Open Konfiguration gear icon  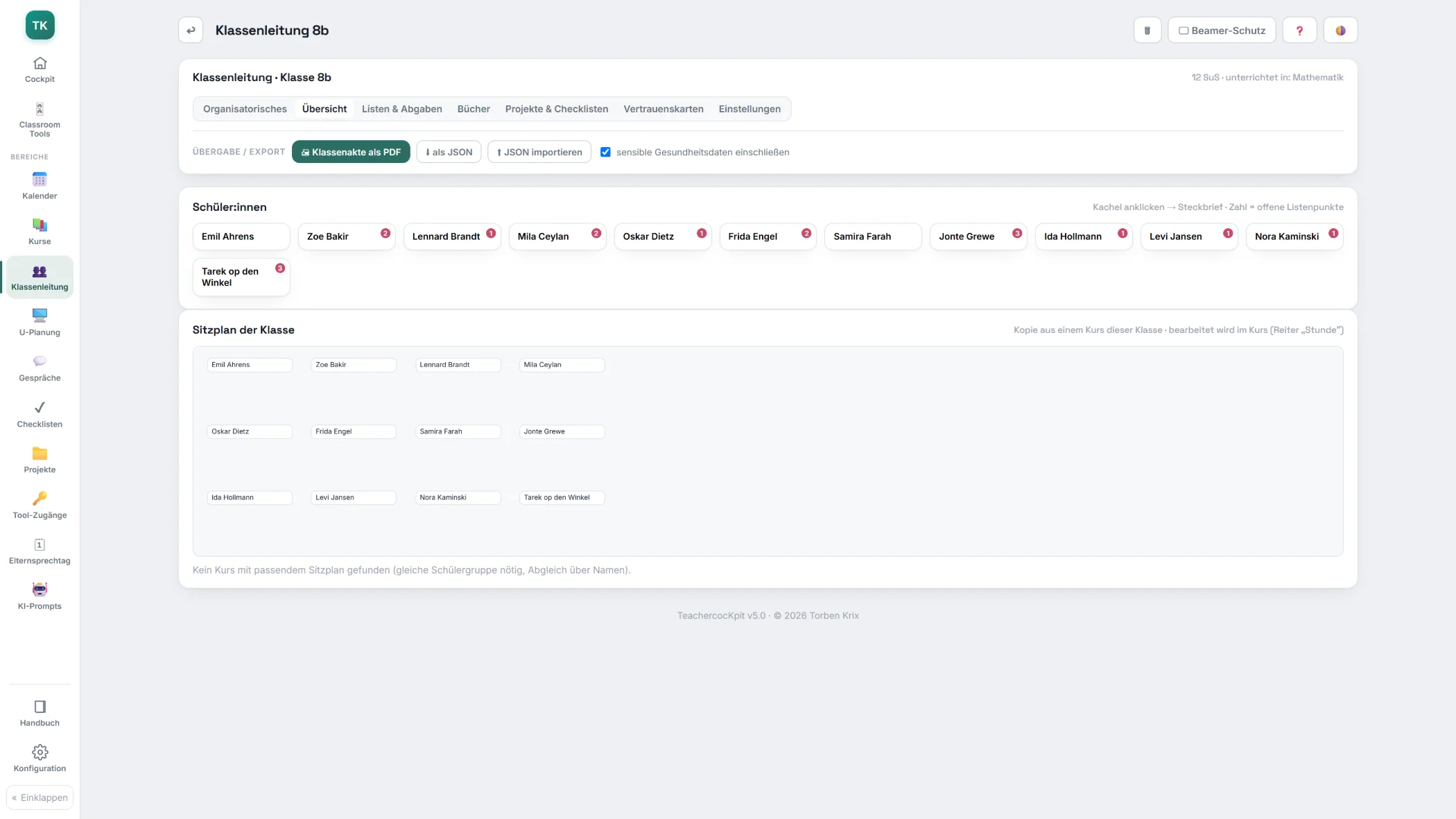tap(40, 752)
